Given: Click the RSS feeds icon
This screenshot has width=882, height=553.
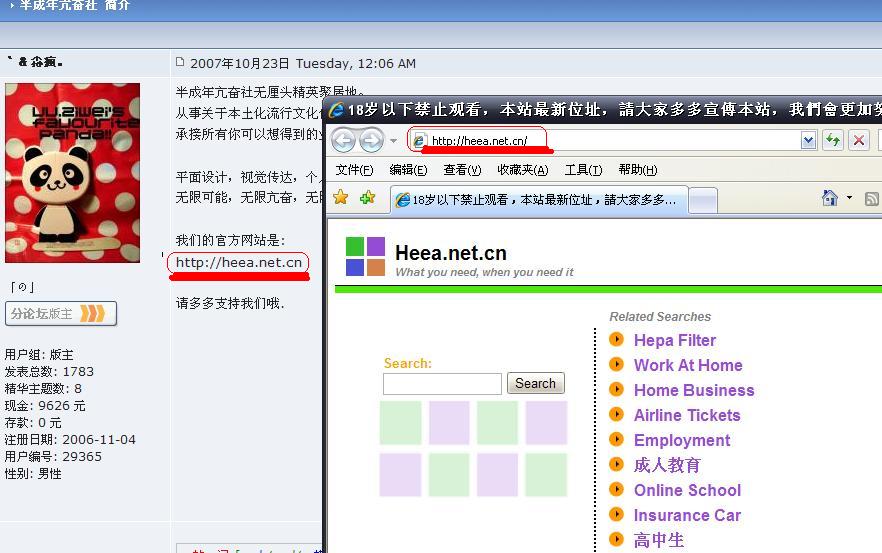Looking at the screenshot, I should coord(872,198).
